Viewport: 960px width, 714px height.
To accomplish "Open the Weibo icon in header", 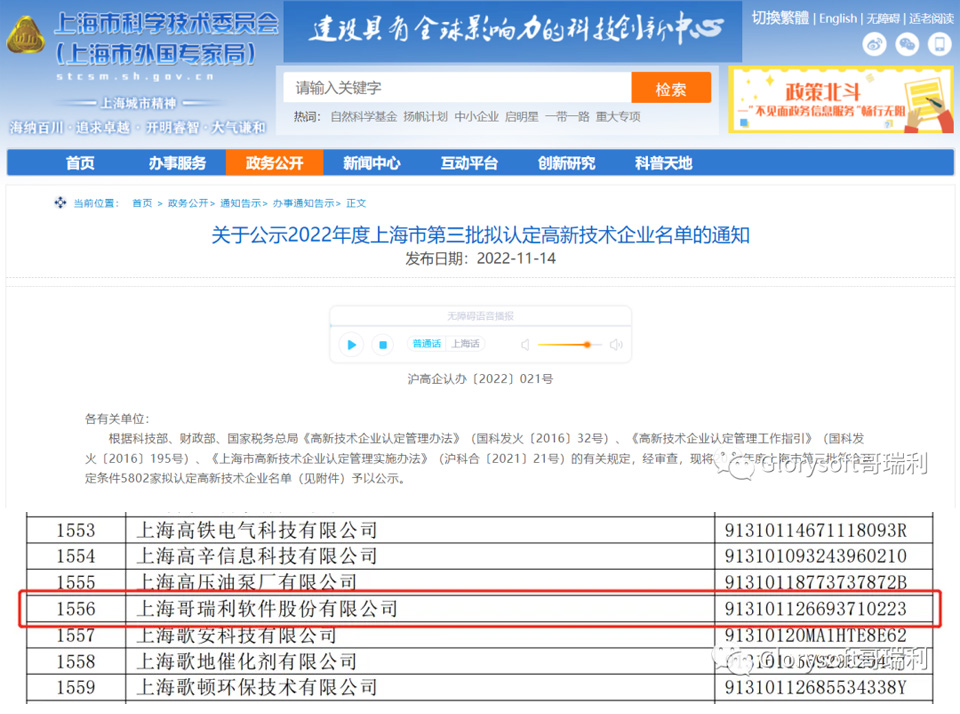I will coord(874,44).
